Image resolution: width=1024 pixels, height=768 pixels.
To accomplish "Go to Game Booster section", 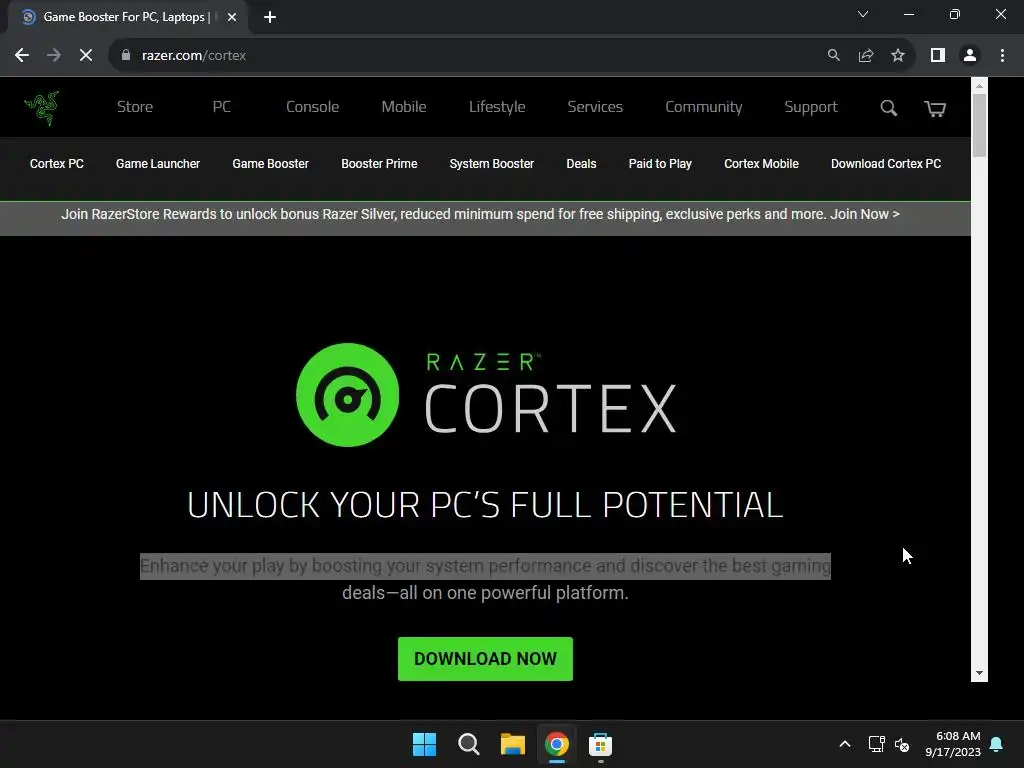I will [x=270, y=164].
